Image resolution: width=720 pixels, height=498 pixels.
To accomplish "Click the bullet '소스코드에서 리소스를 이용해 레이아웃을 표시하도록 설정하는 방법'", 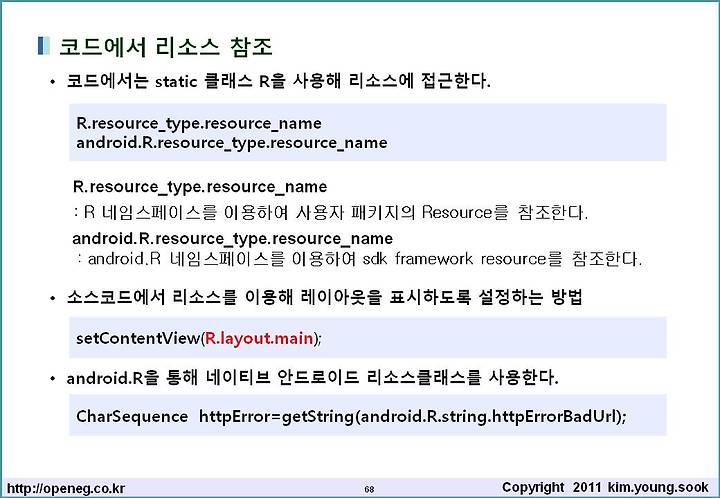I will (325, 297).
